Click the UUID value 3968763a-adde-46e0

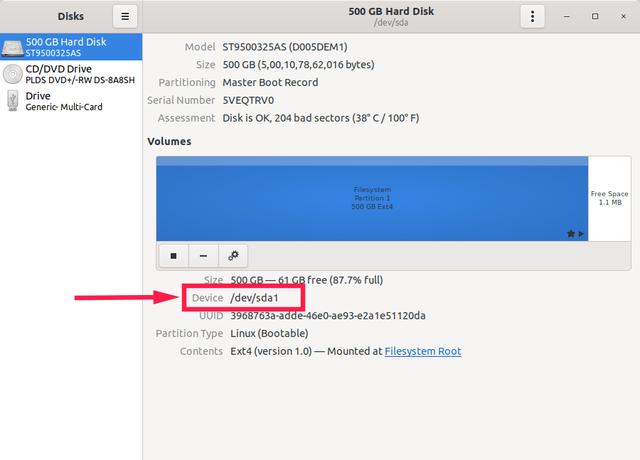click(x=328, y=316)
